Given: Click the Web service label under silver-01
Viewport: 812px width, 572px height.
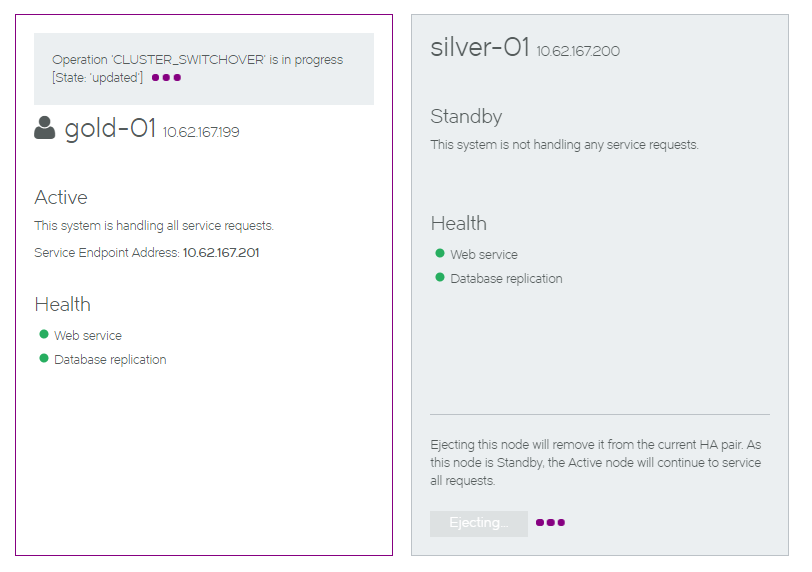Looking at the screenshot, I should (x=484, y=255).
